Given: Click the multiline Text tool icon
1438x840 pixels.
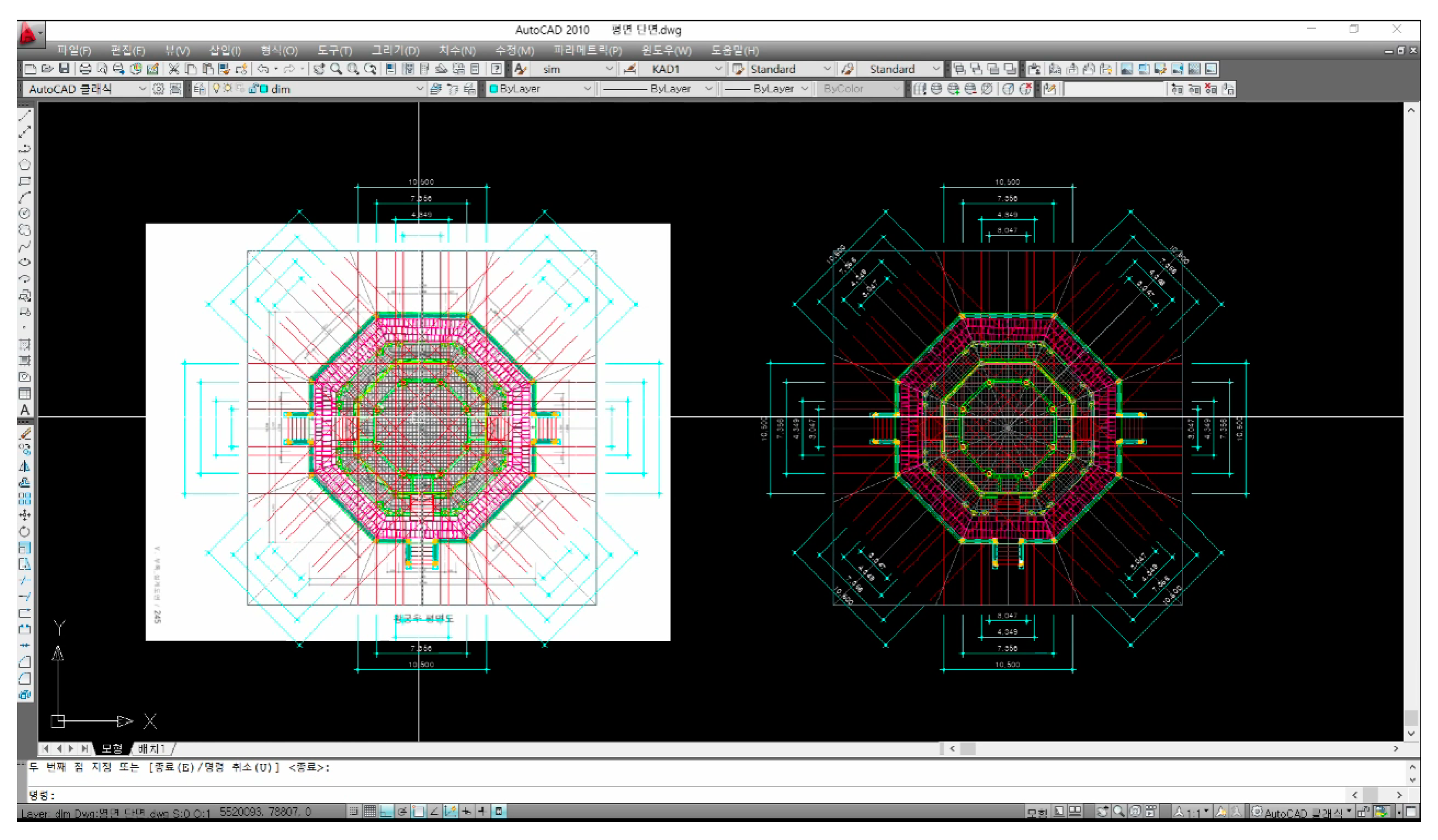Looking at the screenshot, I should tap(25, 410).
